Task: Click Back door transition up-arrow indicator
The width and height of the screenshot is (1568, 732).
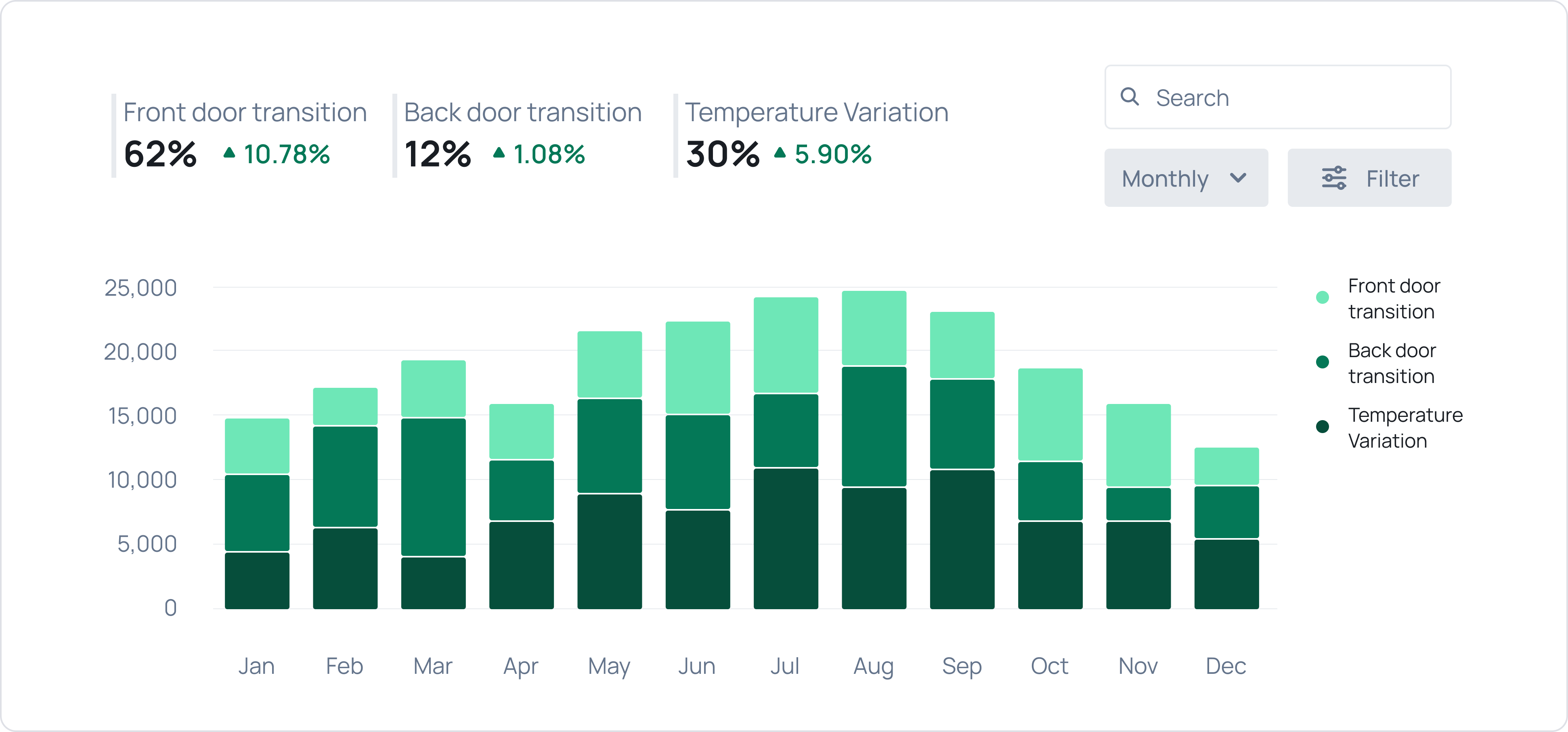Action: (x=499, y=153)
